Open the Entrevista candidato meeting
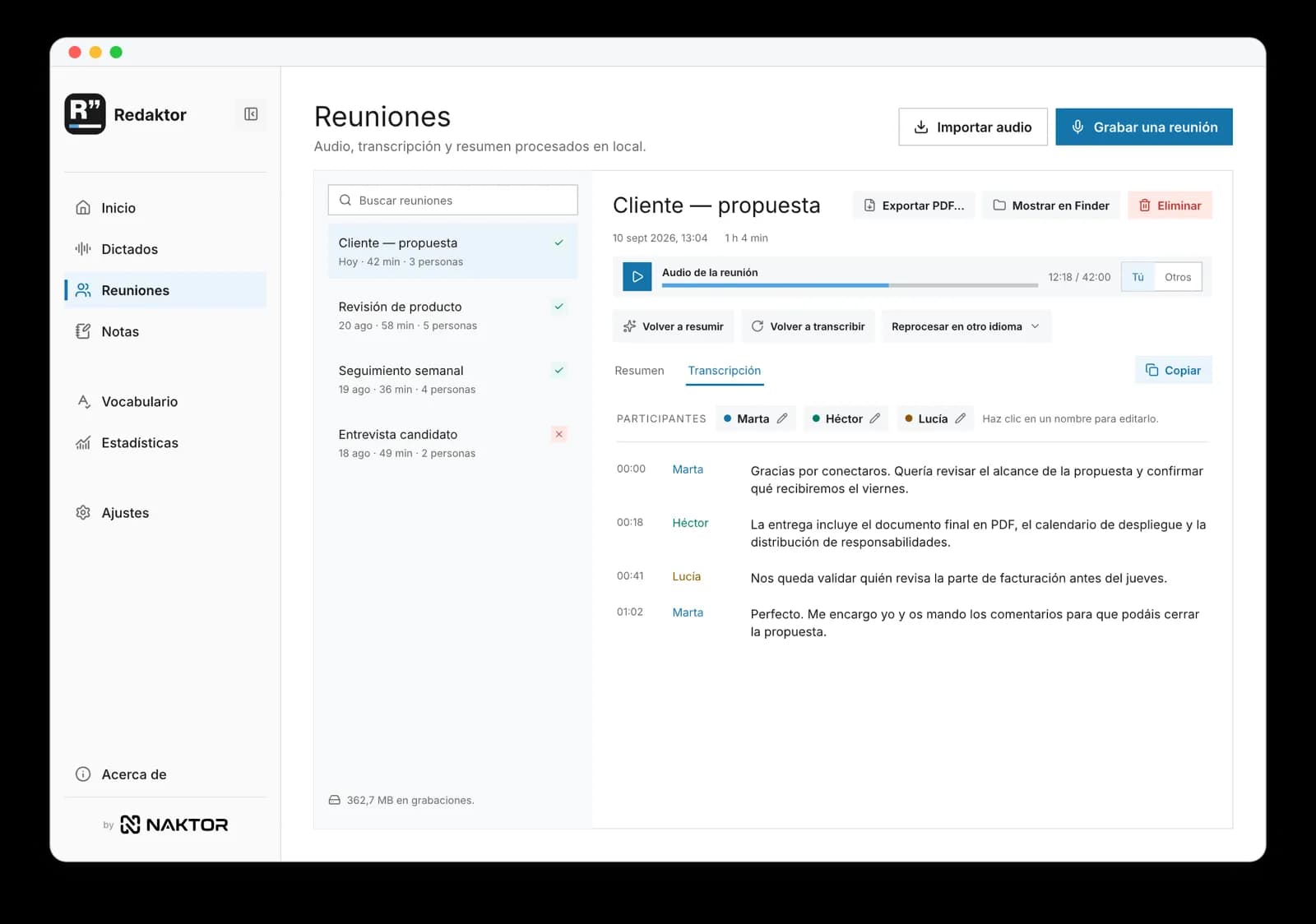The image size is (1316, 924). tap(452, 443)
